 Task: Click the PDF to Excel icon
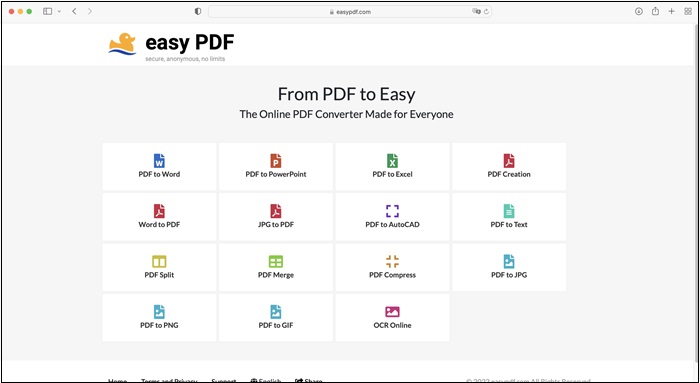(x=392, y=161)
